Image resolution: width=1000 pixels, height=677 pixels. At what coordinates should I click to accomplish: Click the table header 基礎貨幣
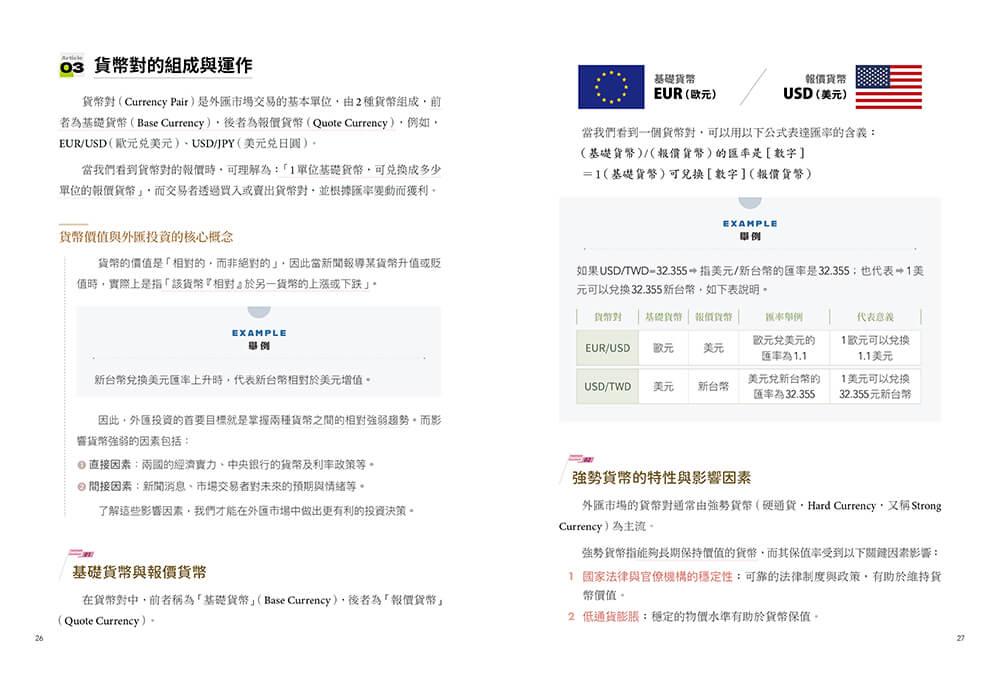point(663,317)
